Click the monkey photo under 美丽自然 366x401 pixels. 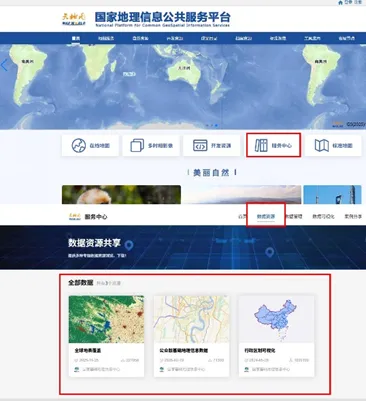click(x=121, y=195)
